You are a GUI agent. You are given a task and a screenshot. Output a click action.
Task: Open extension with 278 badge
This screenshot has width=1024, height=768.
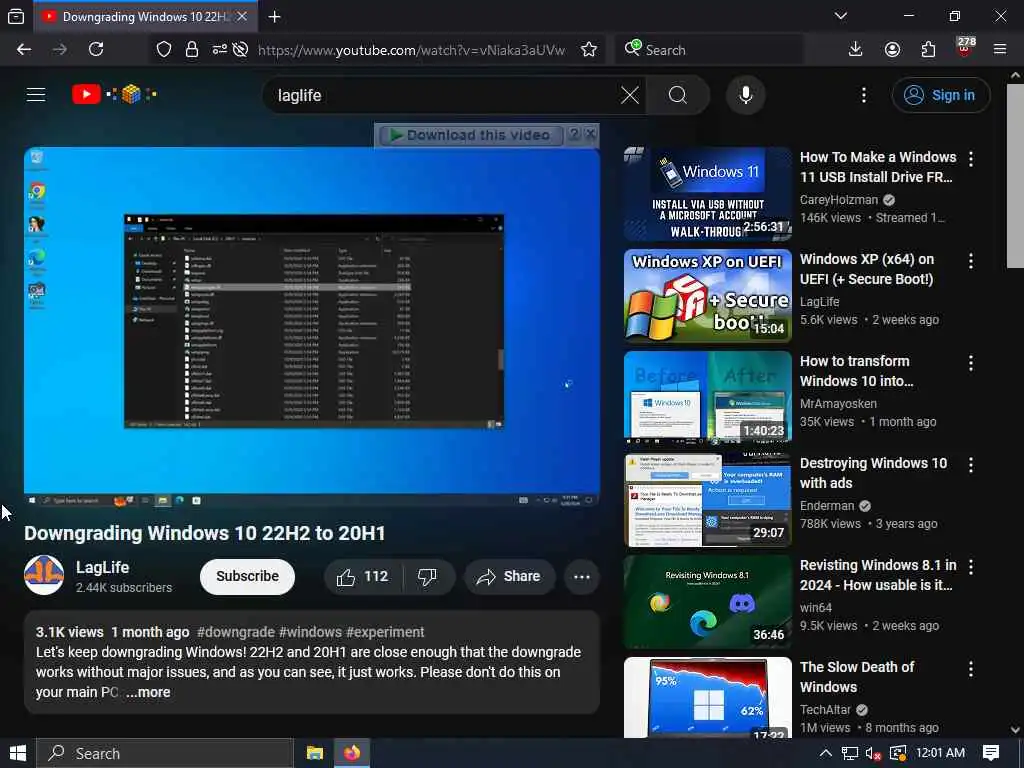point(965,48)
